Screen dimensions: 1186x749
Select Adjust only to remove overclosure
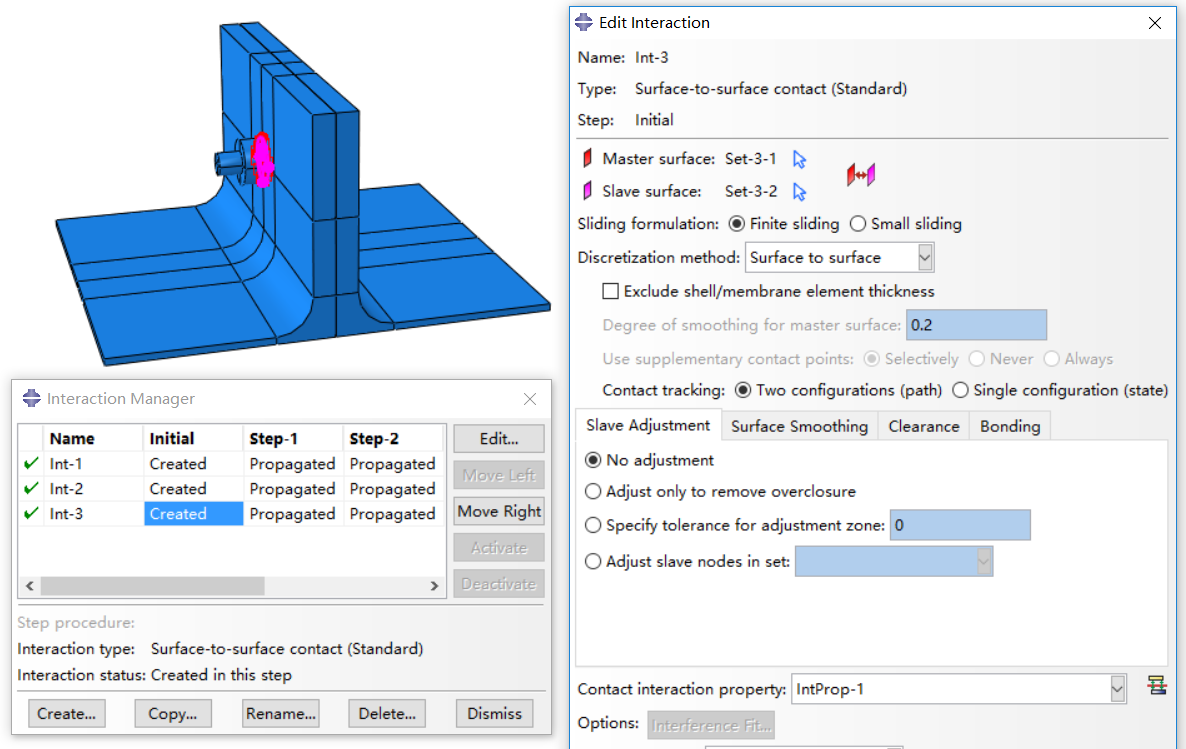(x=593, y=492)
